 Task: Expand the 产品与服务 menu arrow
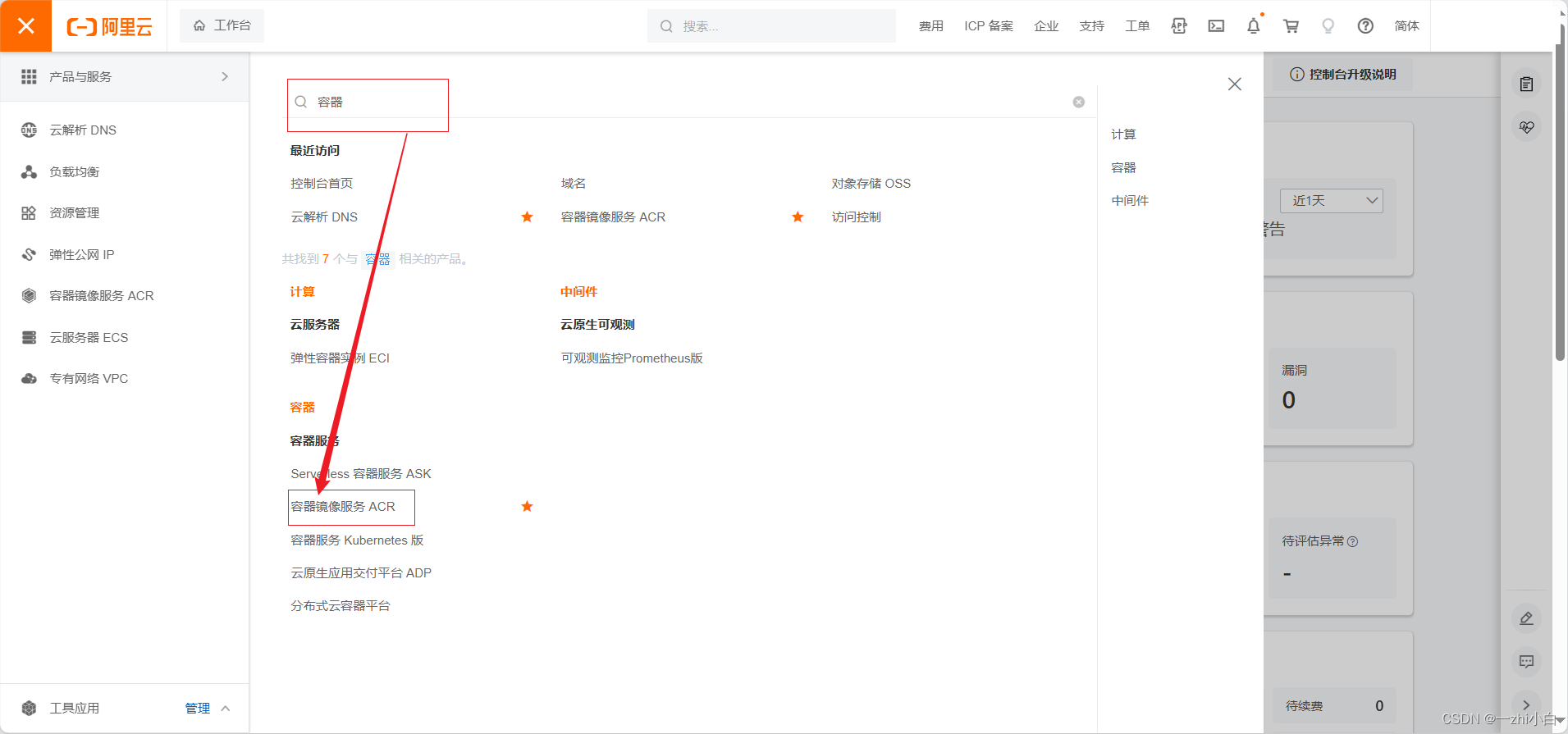pos(225,76)
